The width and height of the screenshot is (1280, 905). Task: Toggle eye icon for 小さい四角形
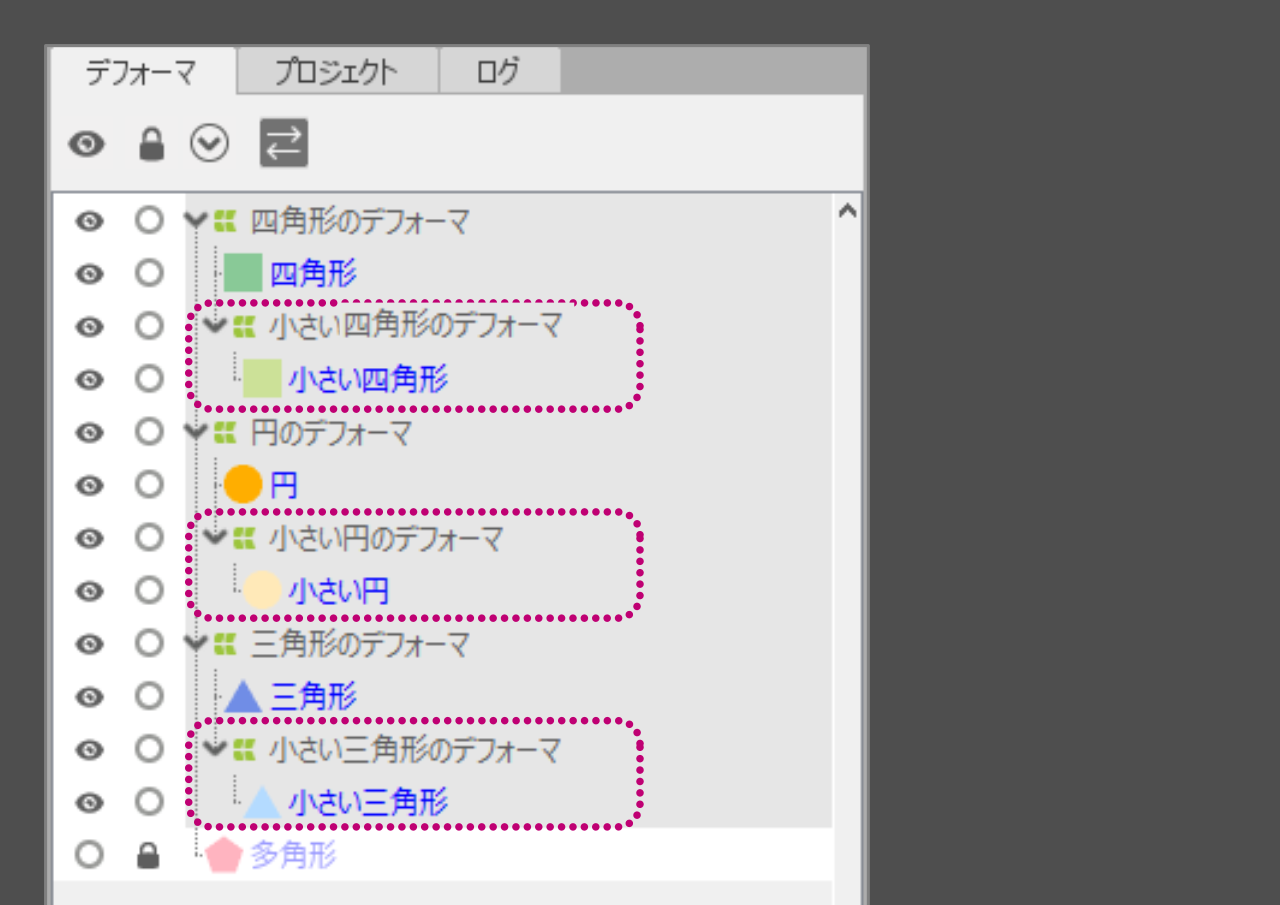pos(90,379)
